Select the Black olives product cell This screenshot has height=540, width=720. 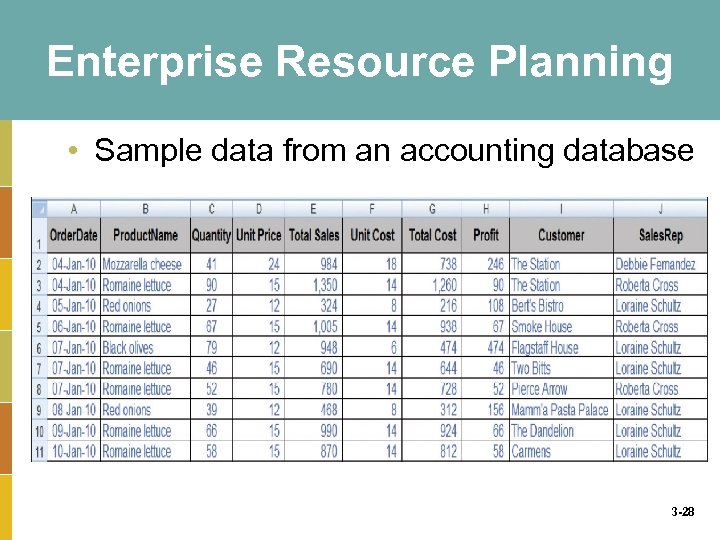(129, 348)
